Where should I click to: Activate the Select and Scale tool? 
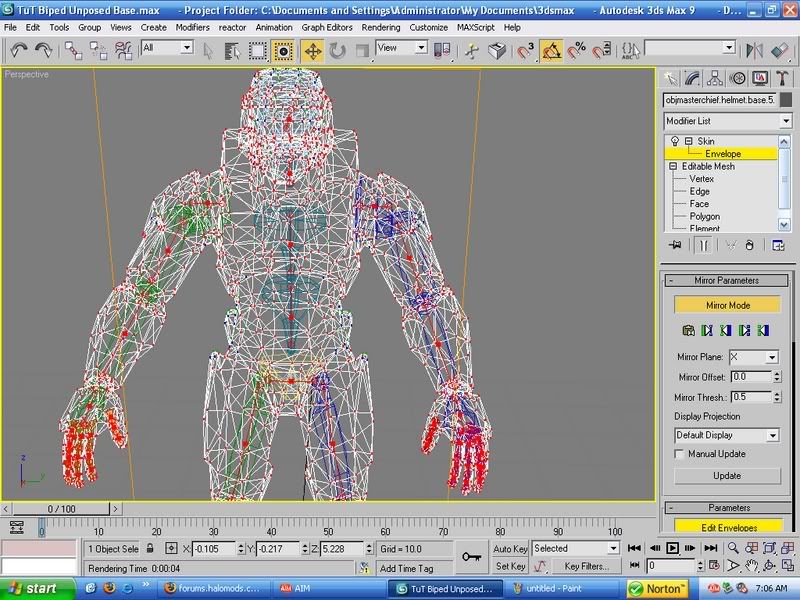click(x=362, y=51)
